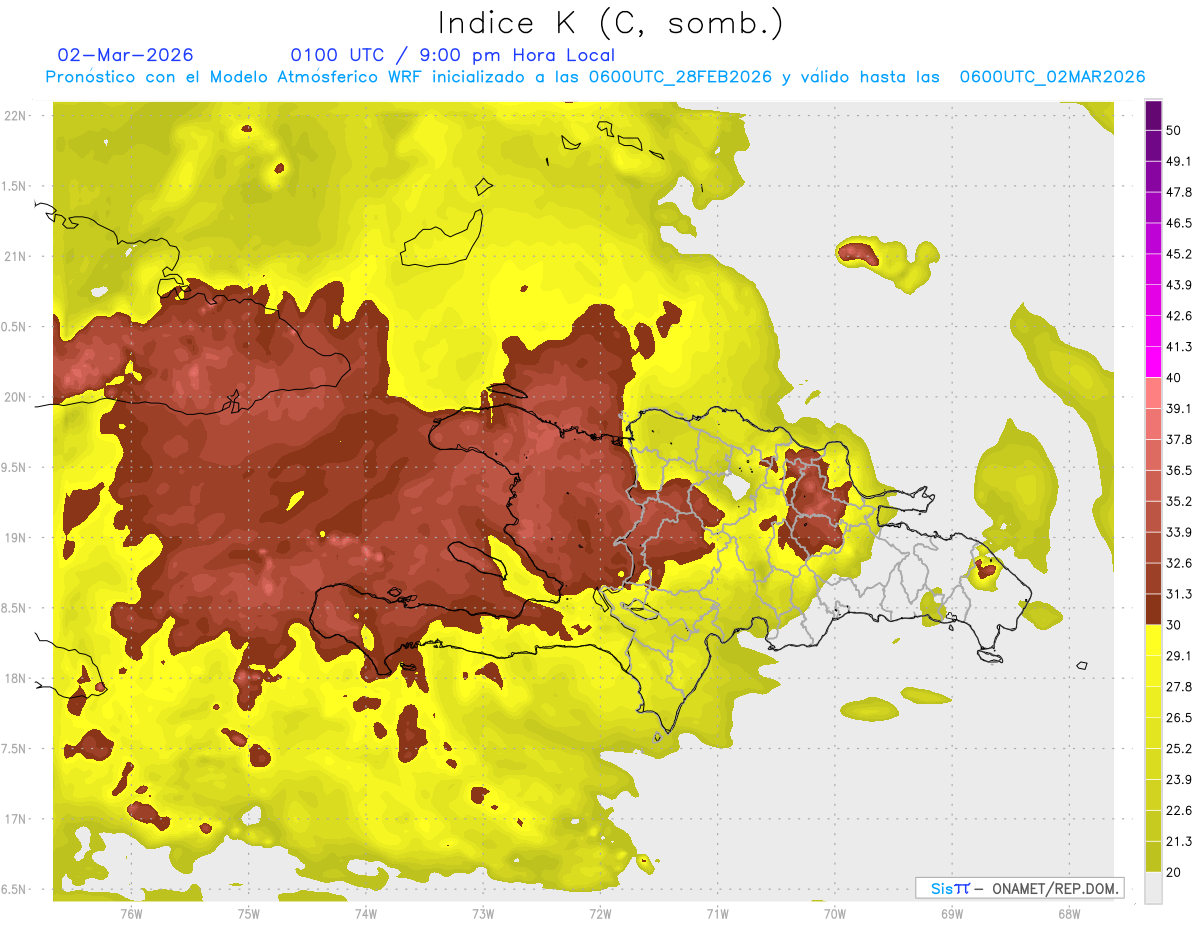Pick the gray swatch below 20 on the scale
Screen dimensions: 1200x927
click(1153, 888)
